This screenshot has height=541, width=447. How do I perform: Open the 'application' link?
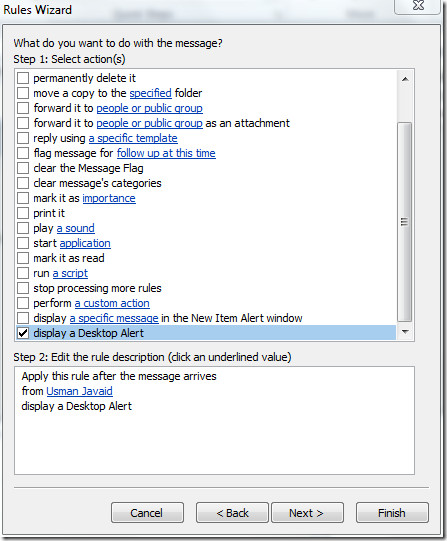tap(85, 243)
